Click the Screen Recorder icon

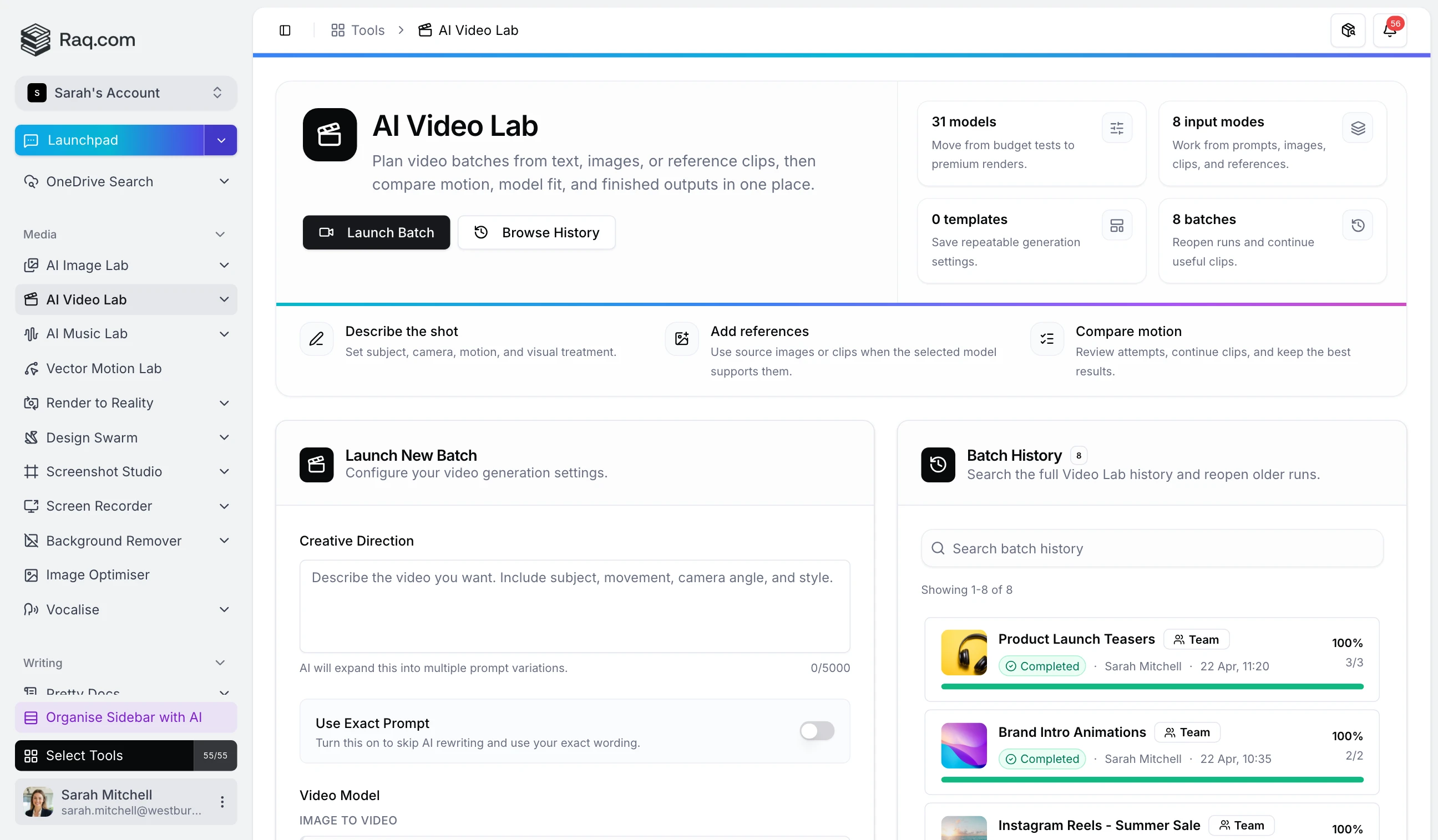(x=32, y=506)
